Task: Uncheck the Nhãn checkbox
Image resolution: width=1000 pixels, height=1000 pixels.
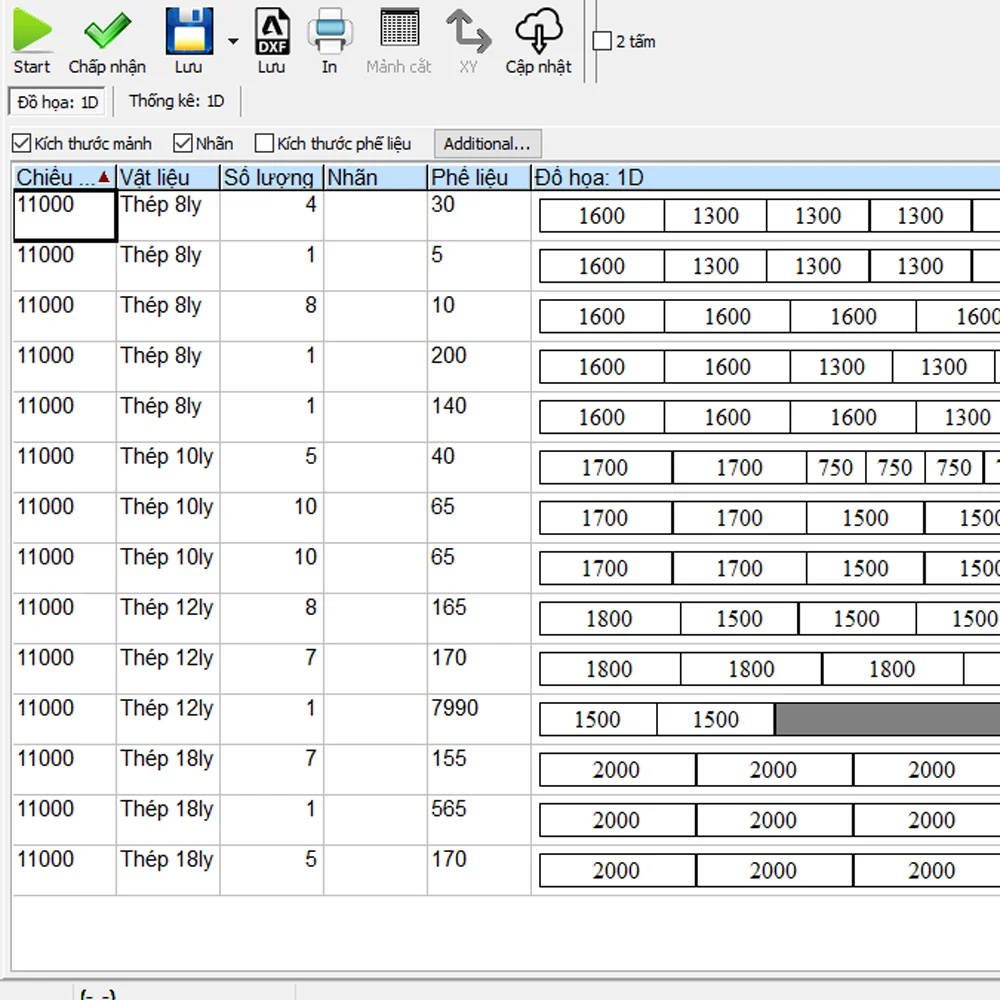Action: point(183,144)
